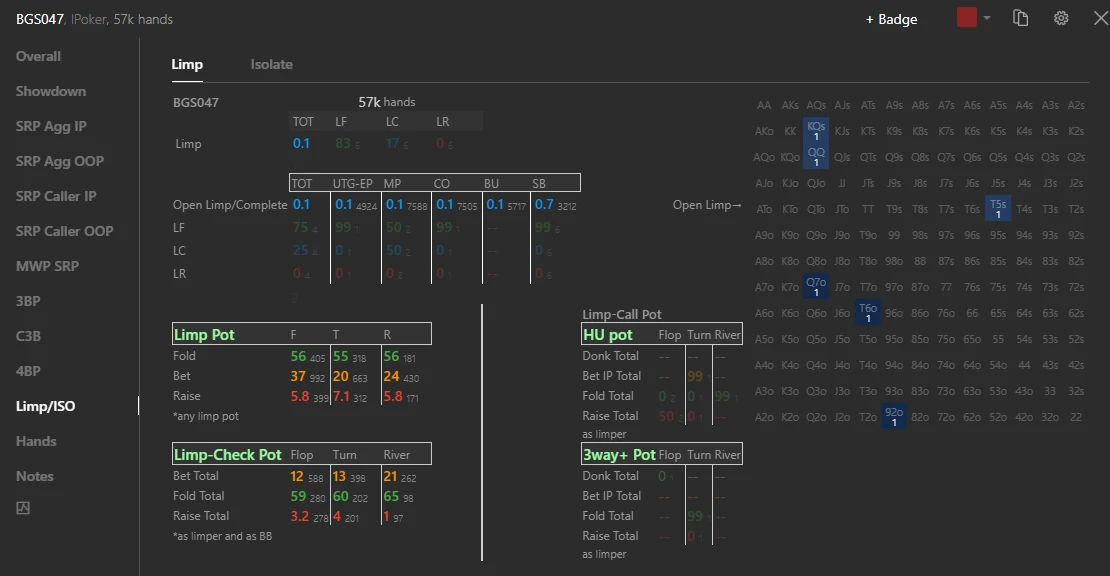Click the red player color swatch
1110x576 pixels.
tap(966, 18)
